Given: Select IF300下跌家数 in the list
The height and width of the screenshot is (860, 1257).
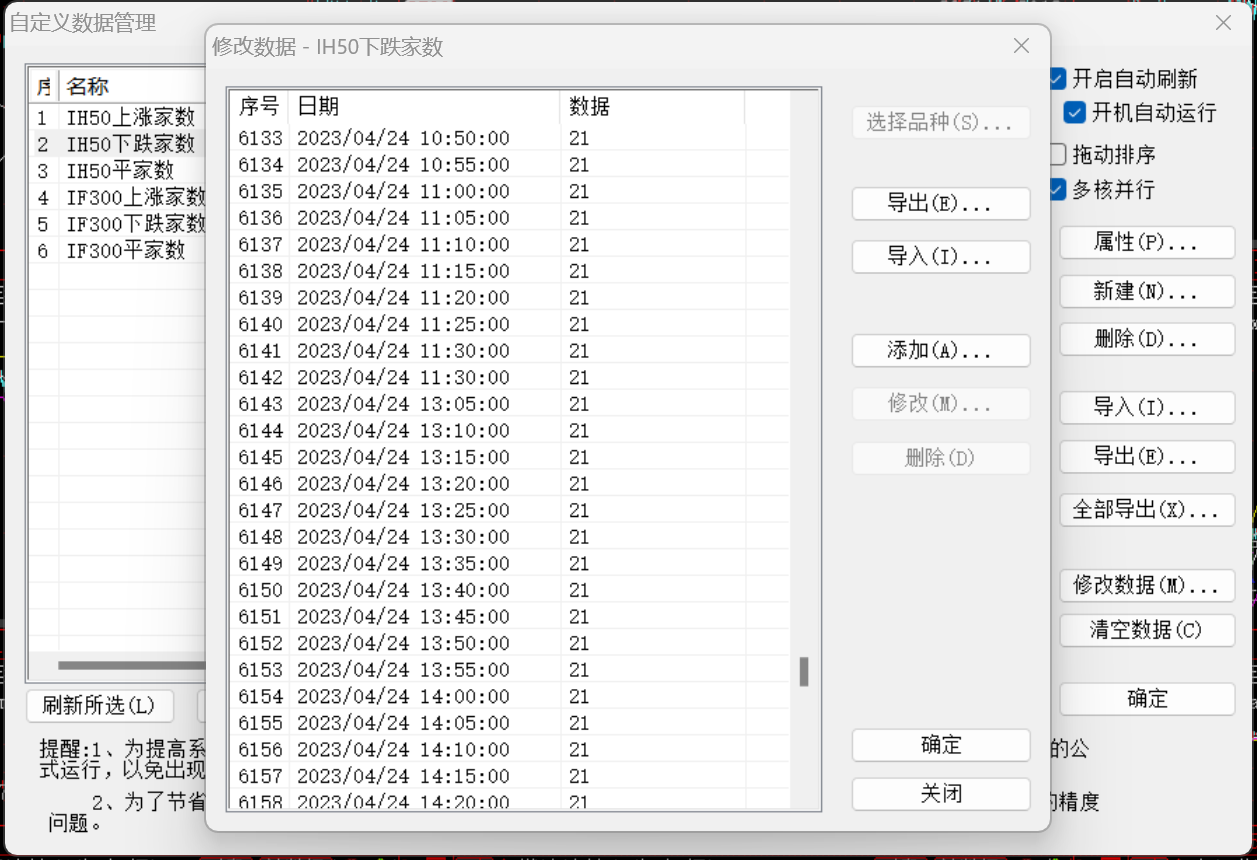Looking at the screenshot, I should 118,224.
